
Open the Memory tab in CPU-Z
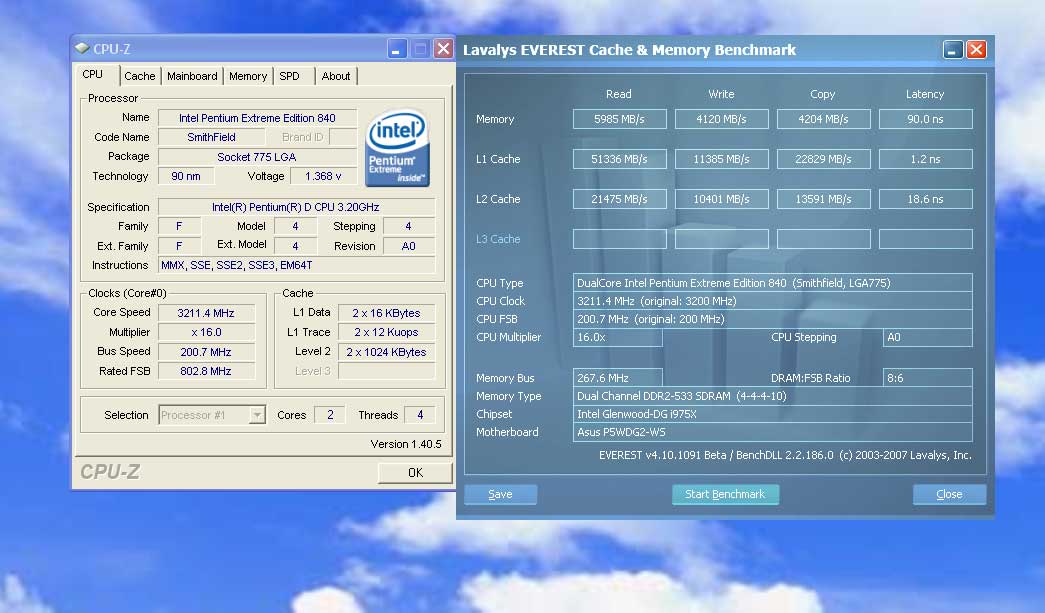[x=248, y=76]
